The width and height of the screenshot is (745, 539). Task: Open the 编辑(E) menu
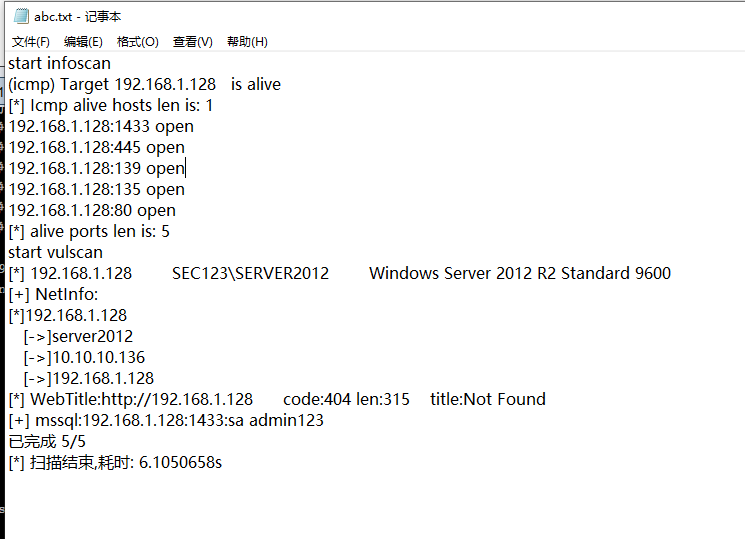point(83,42)
